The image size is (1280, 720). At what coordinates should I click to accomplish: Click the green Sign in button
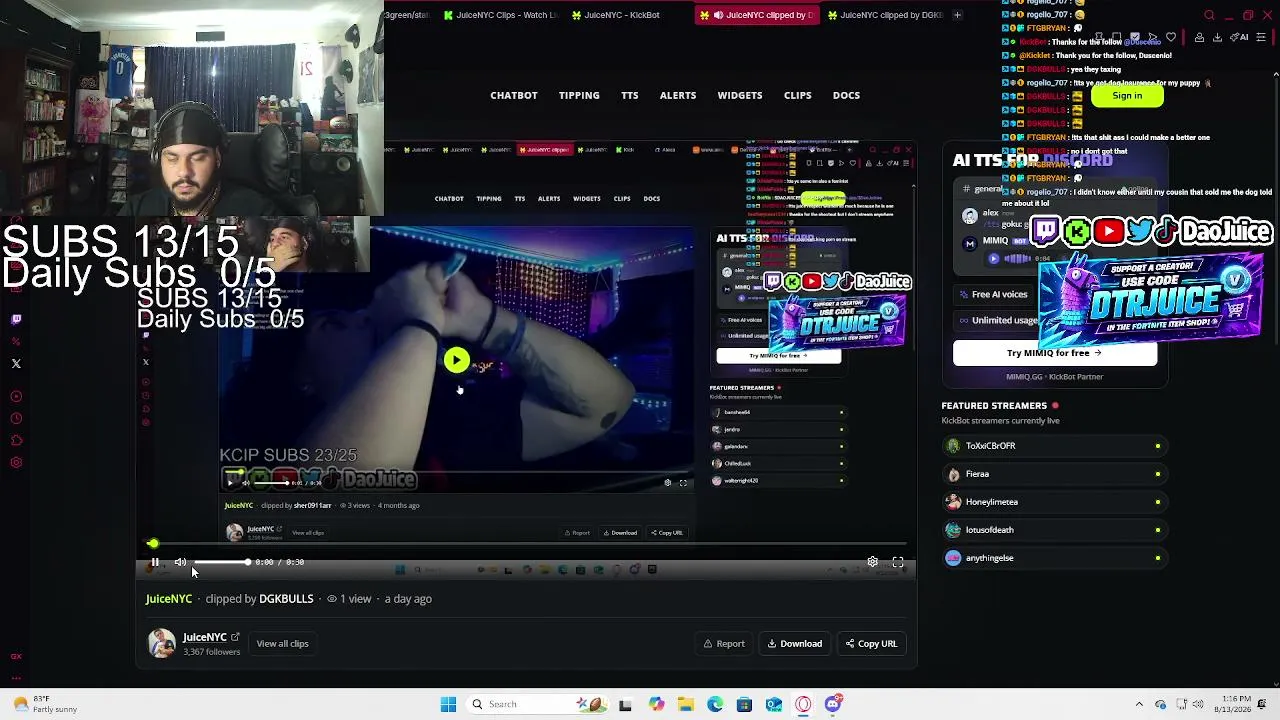pyautogui.click(x=1127, y=96)
